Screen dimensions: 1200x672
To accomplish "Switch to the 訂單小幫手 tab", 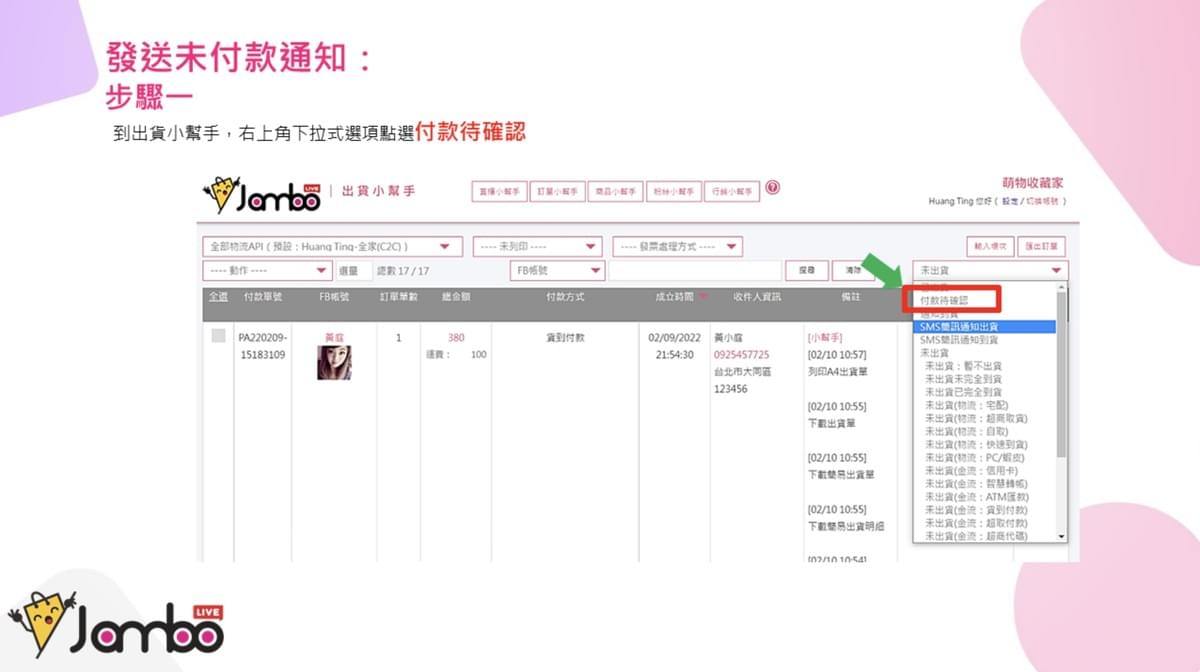I will click(x=558, y=191).
